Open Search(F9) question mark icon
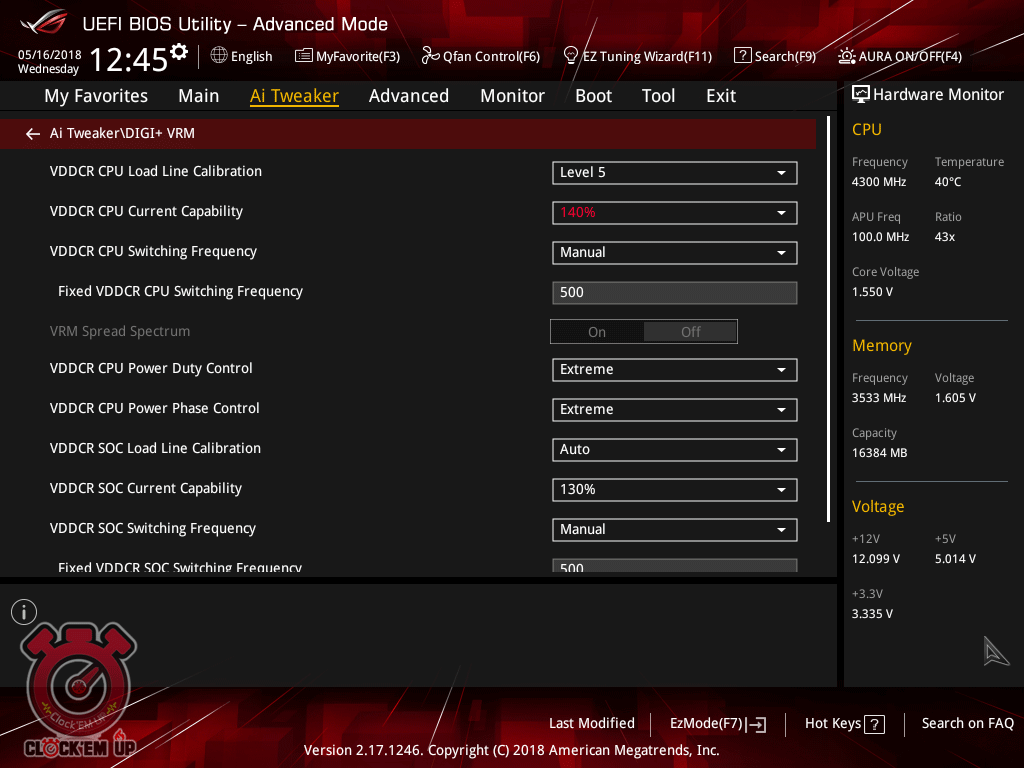The width and height of the screenshot is (1024, 768). click(x=742, y=56)
